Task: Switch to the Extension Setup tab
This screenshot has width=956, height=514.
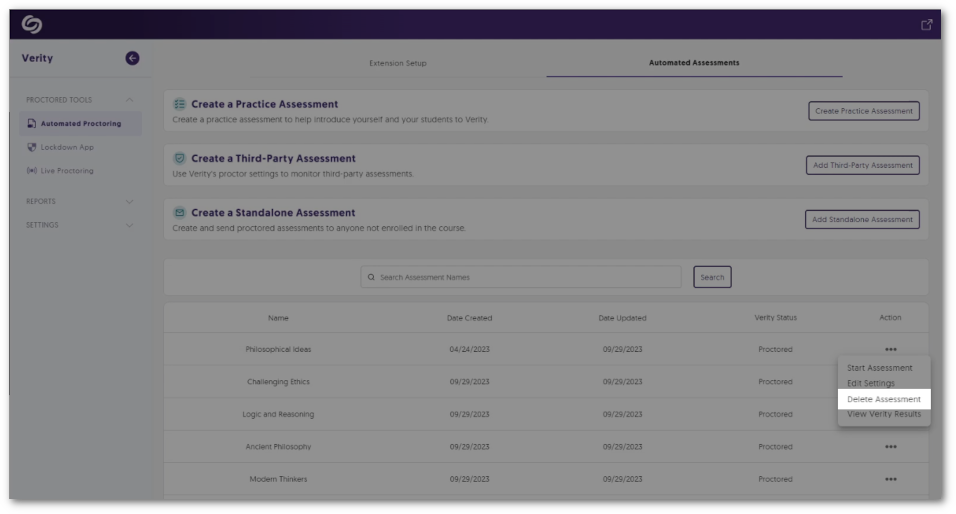Action: click(x=398, y=63)
